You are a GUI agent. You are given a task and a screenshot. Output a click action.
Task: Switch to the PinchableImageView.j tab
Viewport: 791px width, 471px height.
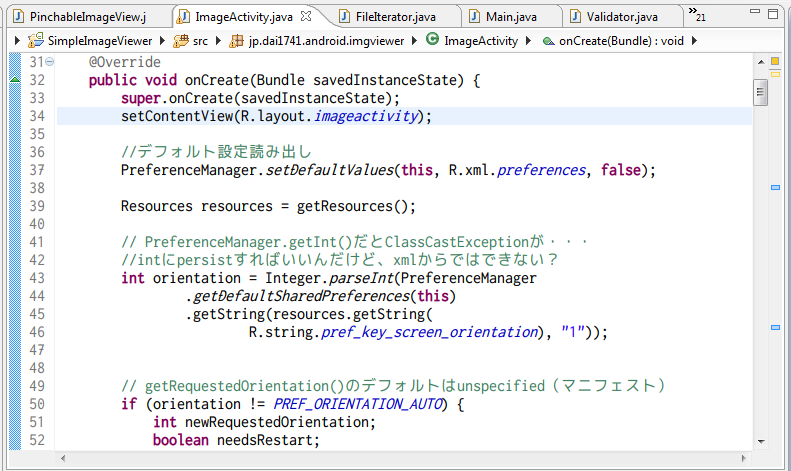[88, 17]
